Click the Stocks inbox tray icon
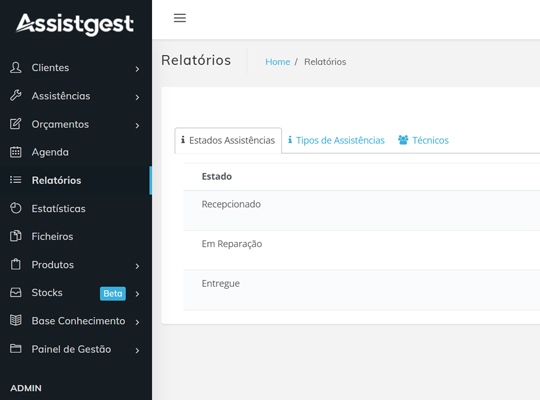The width and height of the screenshot is (540, 400). click(15, 293)
